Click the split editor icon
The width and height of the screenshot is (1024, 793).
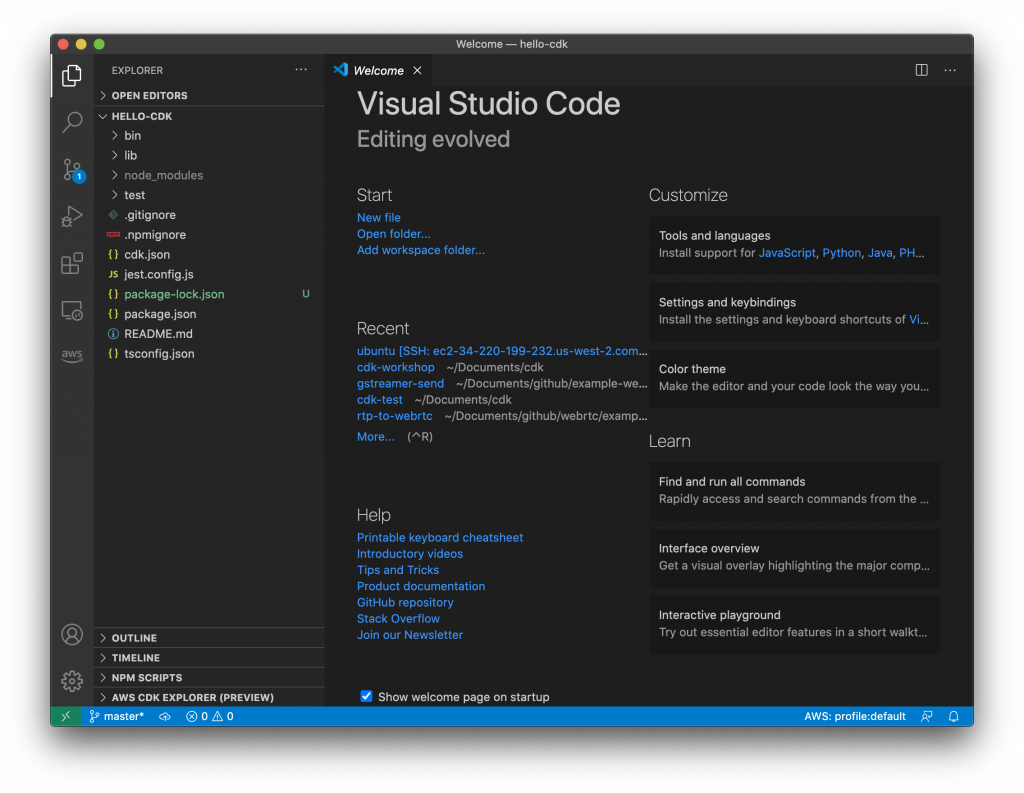(x=921, y=70)
